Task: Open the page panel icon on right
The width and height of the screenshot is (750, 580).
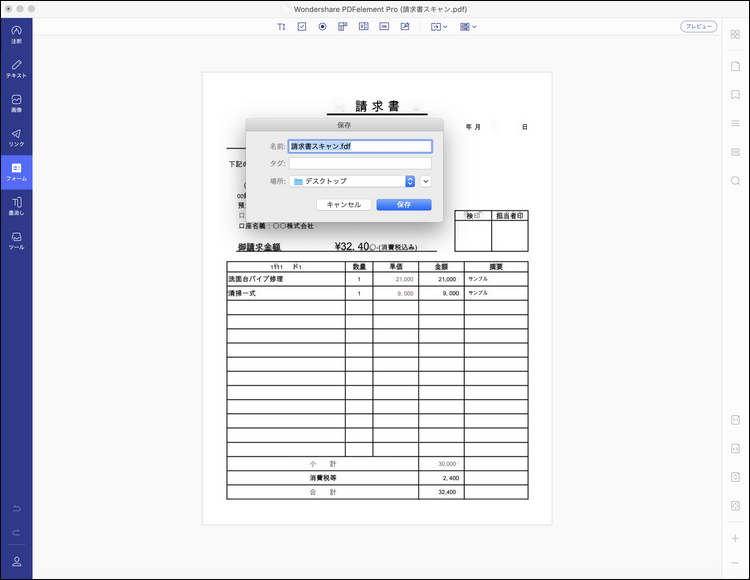Action: [735, 66]
